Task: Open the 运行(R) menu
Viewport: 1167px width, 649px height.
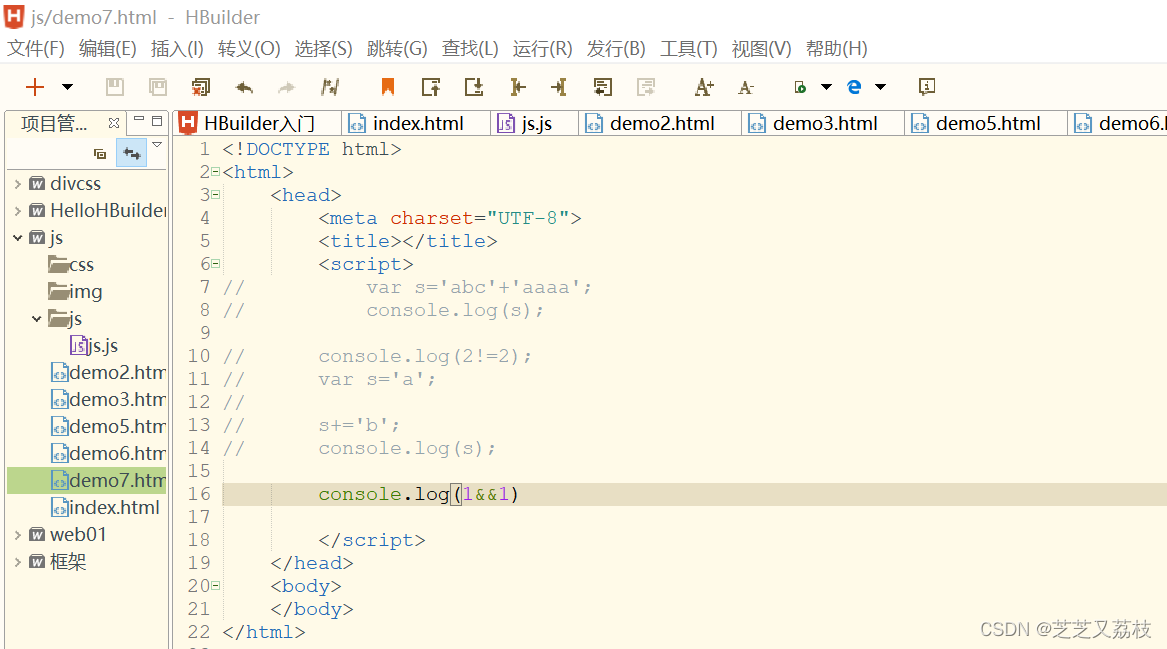Action: click(x=543, y=49)
